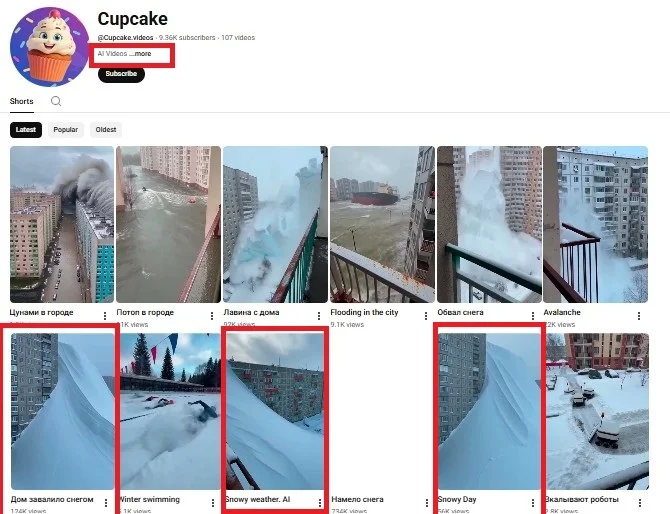Switch to the Shorts tab
Image resolution: width=670 pixels, height=514 pixels.
(x=21, y=101)
